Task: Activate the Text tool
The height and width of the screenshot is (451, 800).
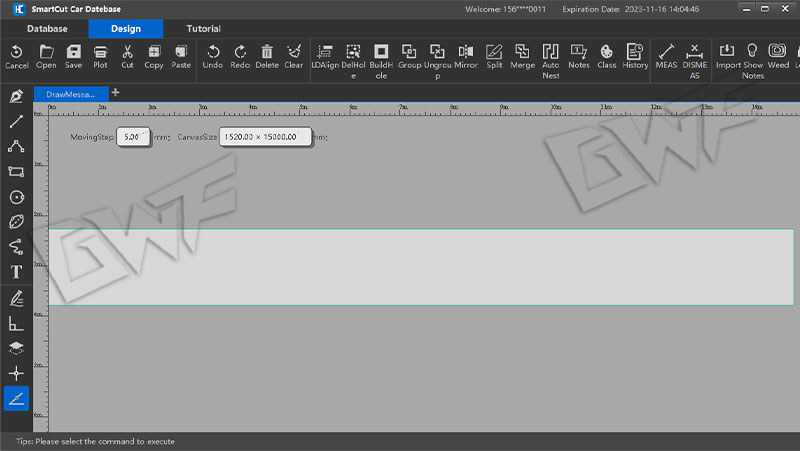Action: [16, 272]
